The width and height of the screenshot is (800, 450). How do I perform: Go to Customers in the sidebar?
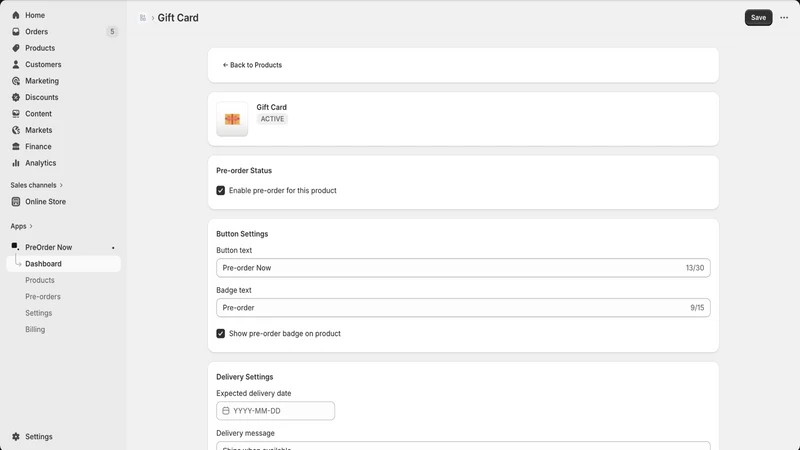coord(43,64)
